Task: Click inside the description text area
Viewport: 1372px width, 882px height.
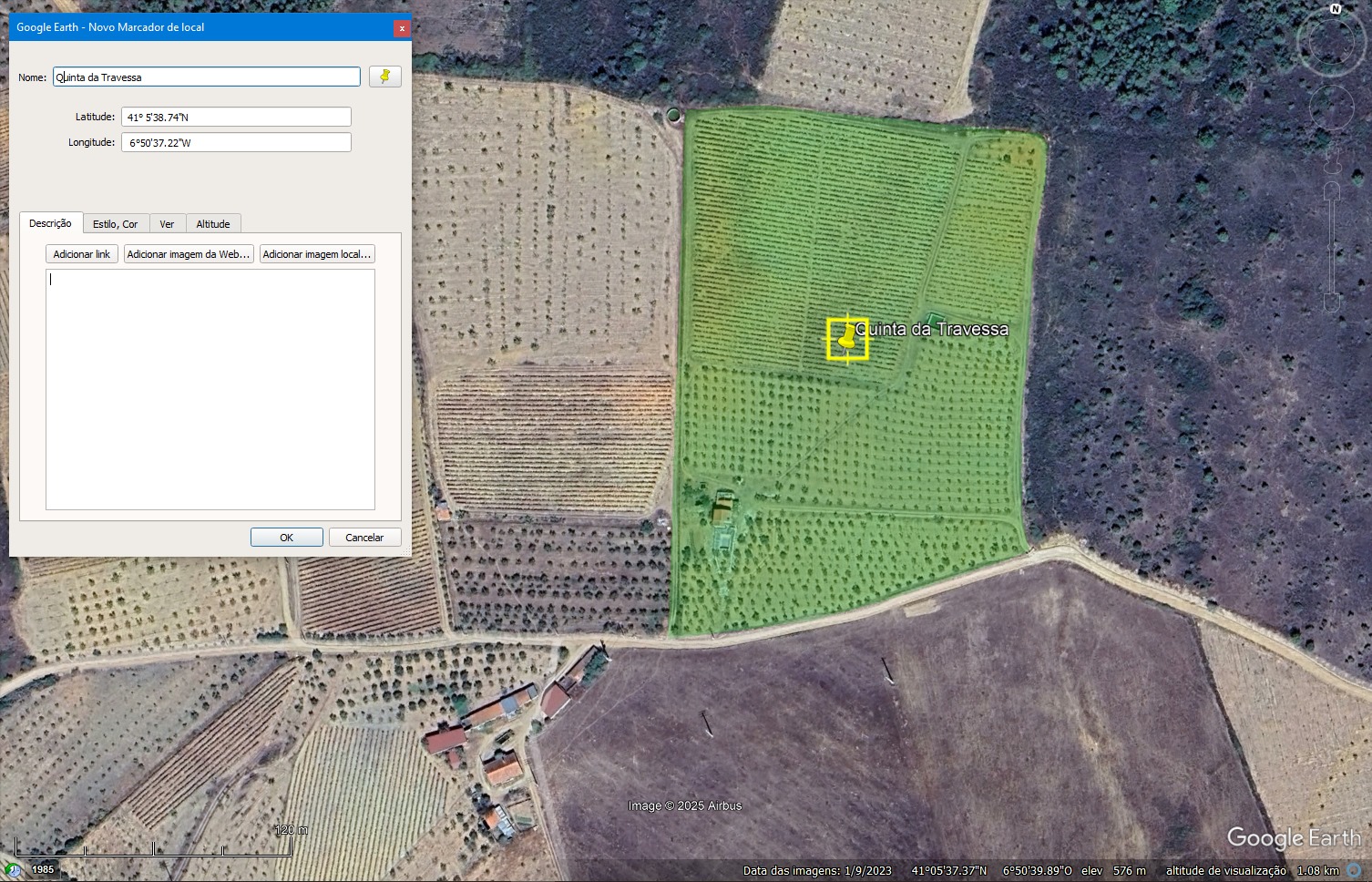Action: tap(210, 389)
